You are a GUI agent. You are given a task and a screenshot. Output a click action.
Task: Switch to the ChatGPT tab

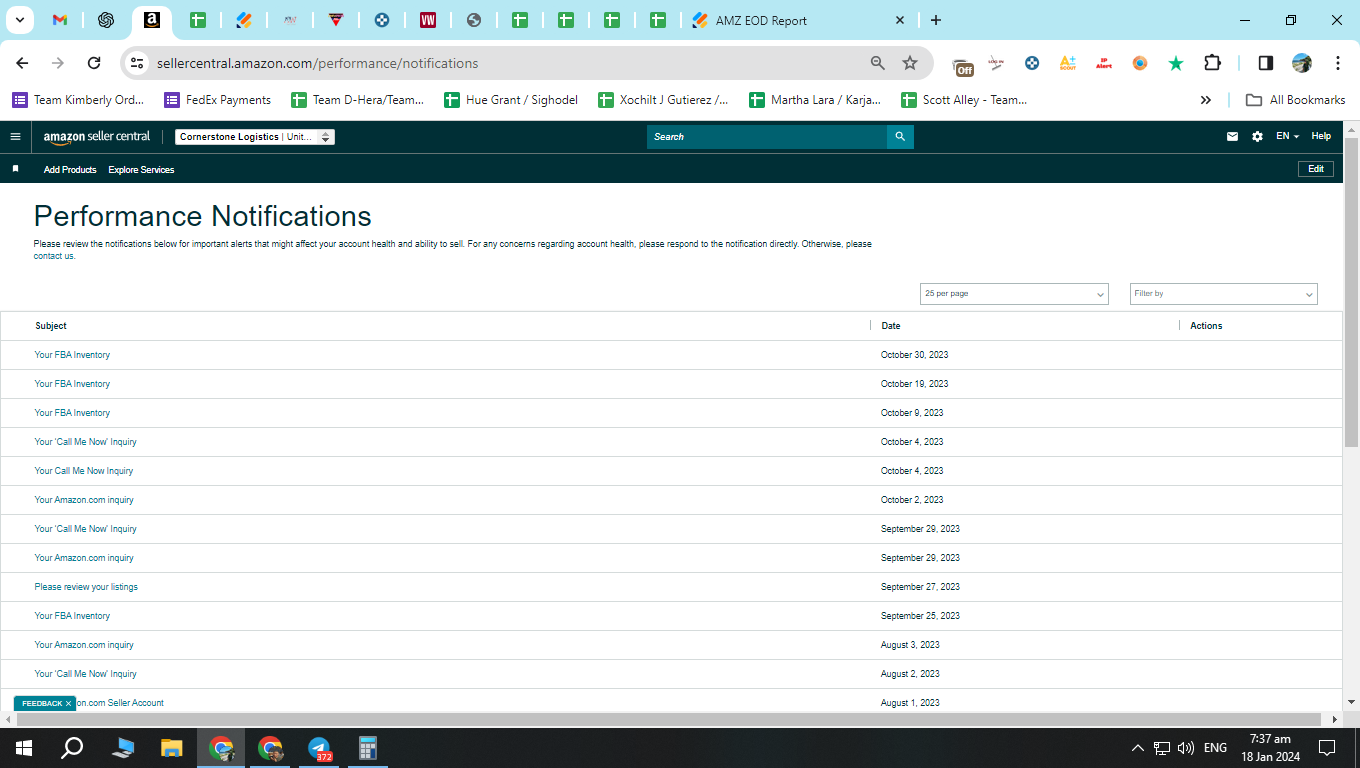coord(106,20)
